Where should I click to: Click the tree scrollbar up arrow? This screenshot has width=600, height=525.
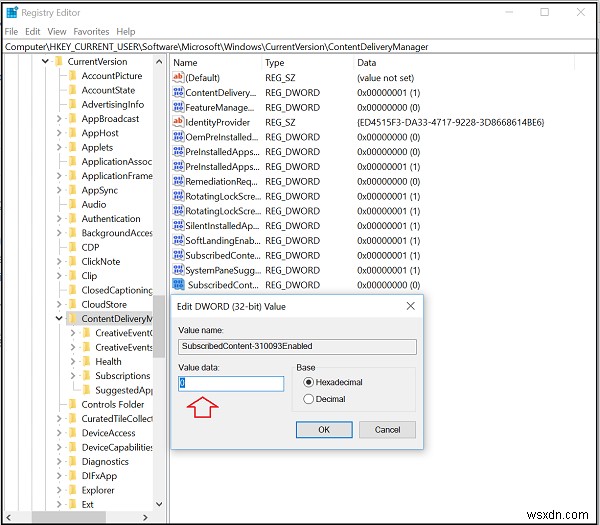(x=159, y=62)
